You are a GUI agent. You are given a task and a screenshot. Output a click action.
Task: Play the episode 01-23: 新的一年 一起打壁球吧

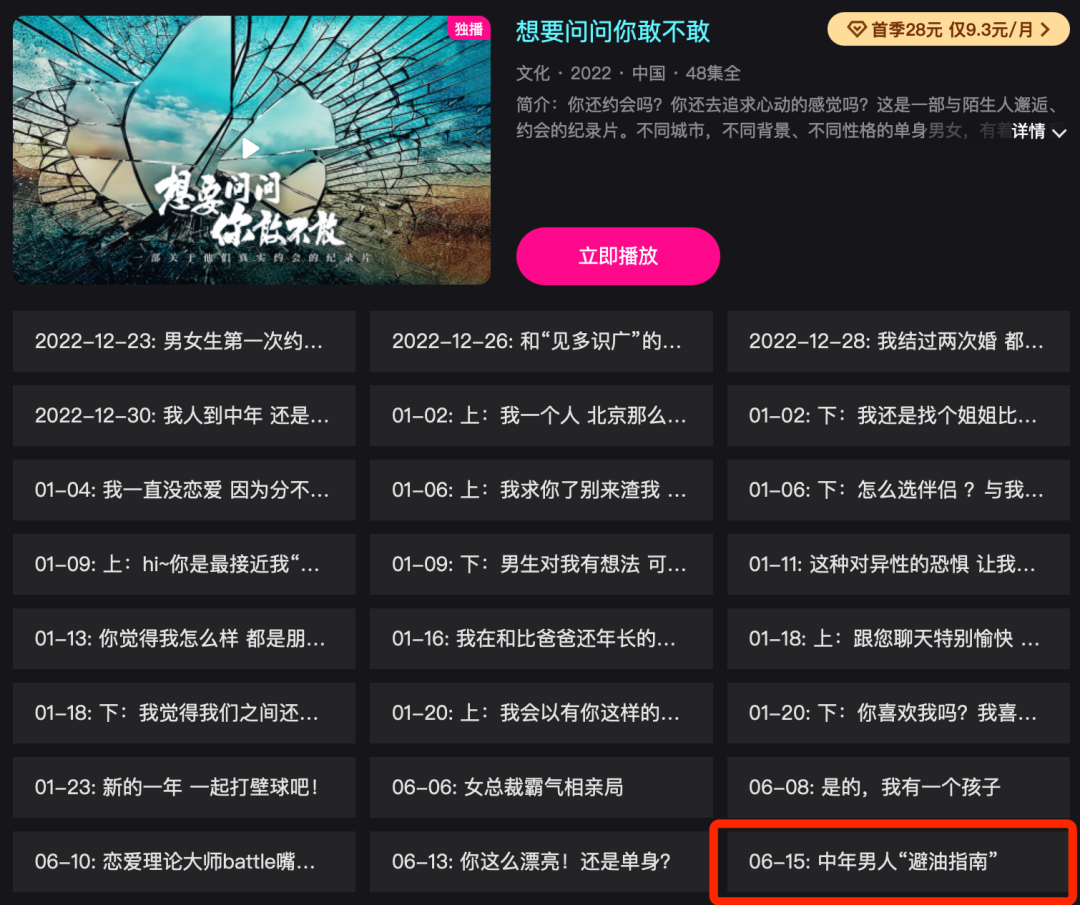point(184,787)
